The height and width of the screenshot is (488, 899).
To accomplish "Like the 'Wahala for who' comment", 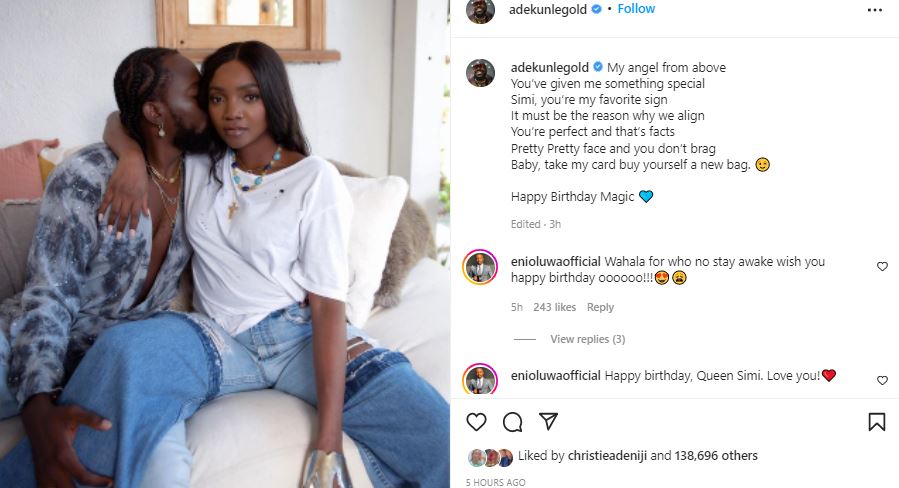I will tap(882, 267).
